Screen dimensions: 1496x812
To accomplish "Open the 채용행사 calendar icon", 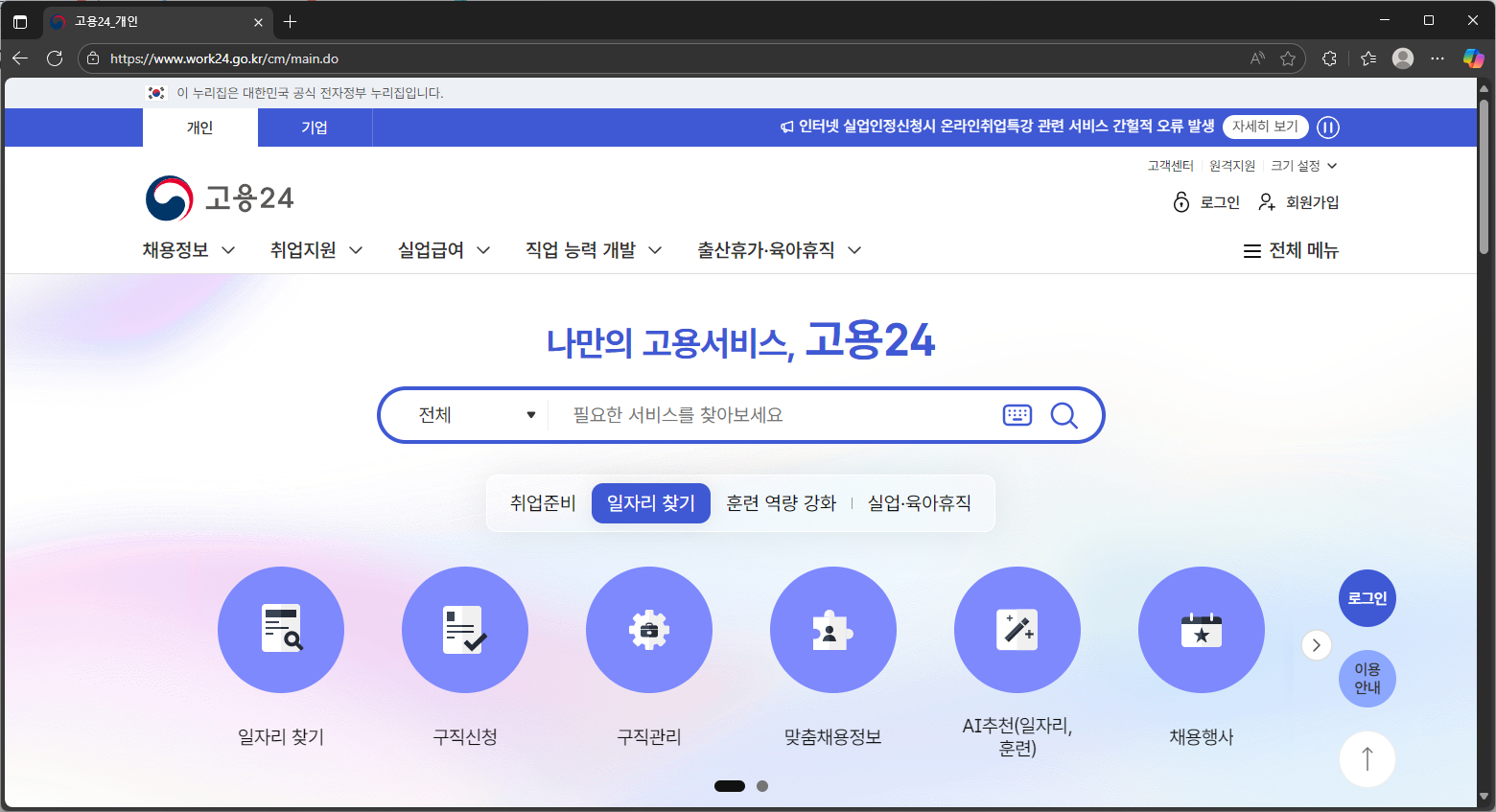I will (1202, 630).
